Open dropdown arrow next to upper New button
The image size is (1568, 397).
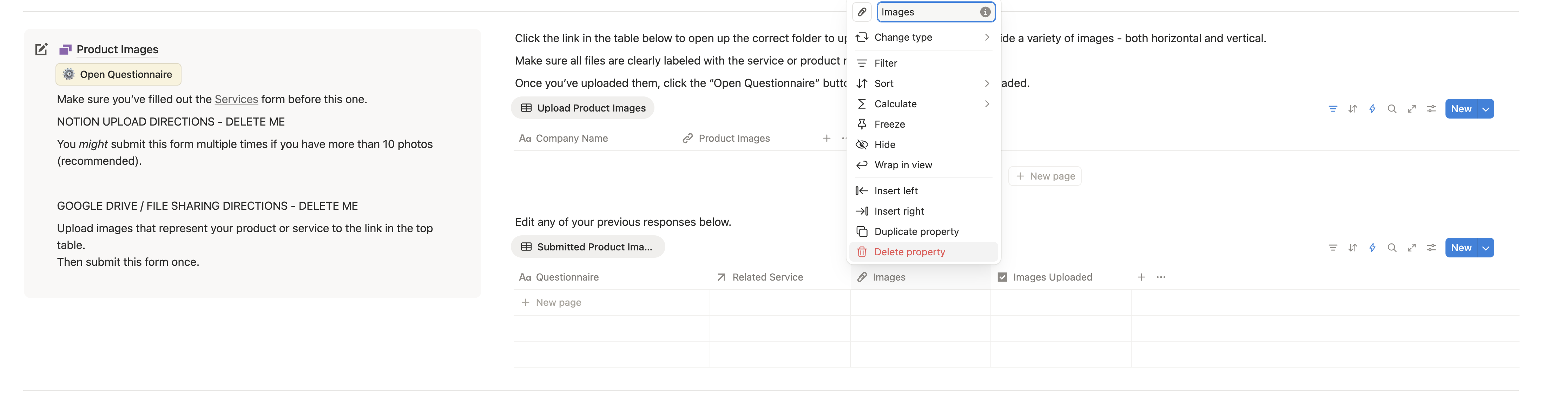[1486, 109]
